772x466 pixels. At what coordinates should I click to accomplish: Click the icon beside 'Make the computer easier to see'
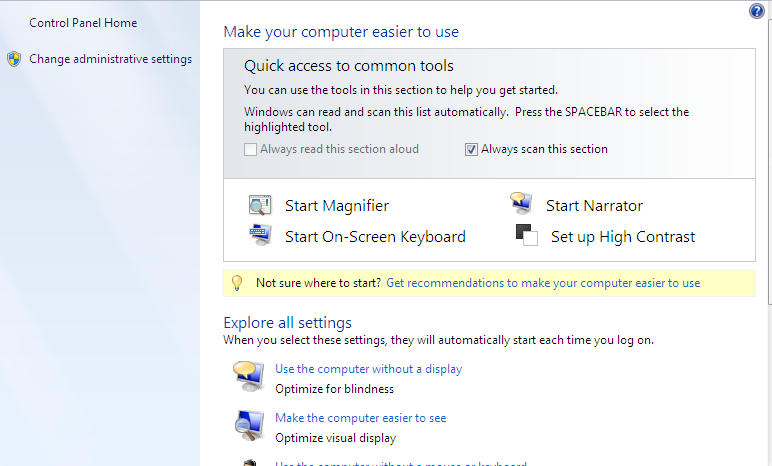click(248, 426)
